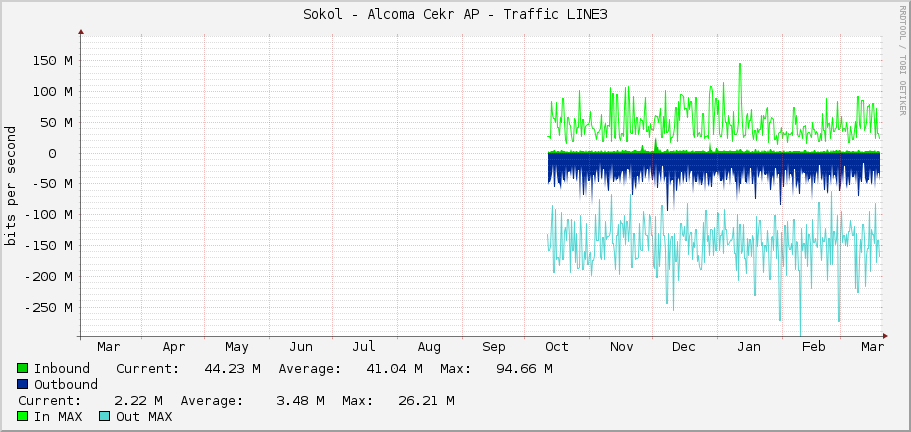Click the cyan Out MAX legend swatch
Image resolution: width=911 pixels, height=432 pixels.
(104, 416)
